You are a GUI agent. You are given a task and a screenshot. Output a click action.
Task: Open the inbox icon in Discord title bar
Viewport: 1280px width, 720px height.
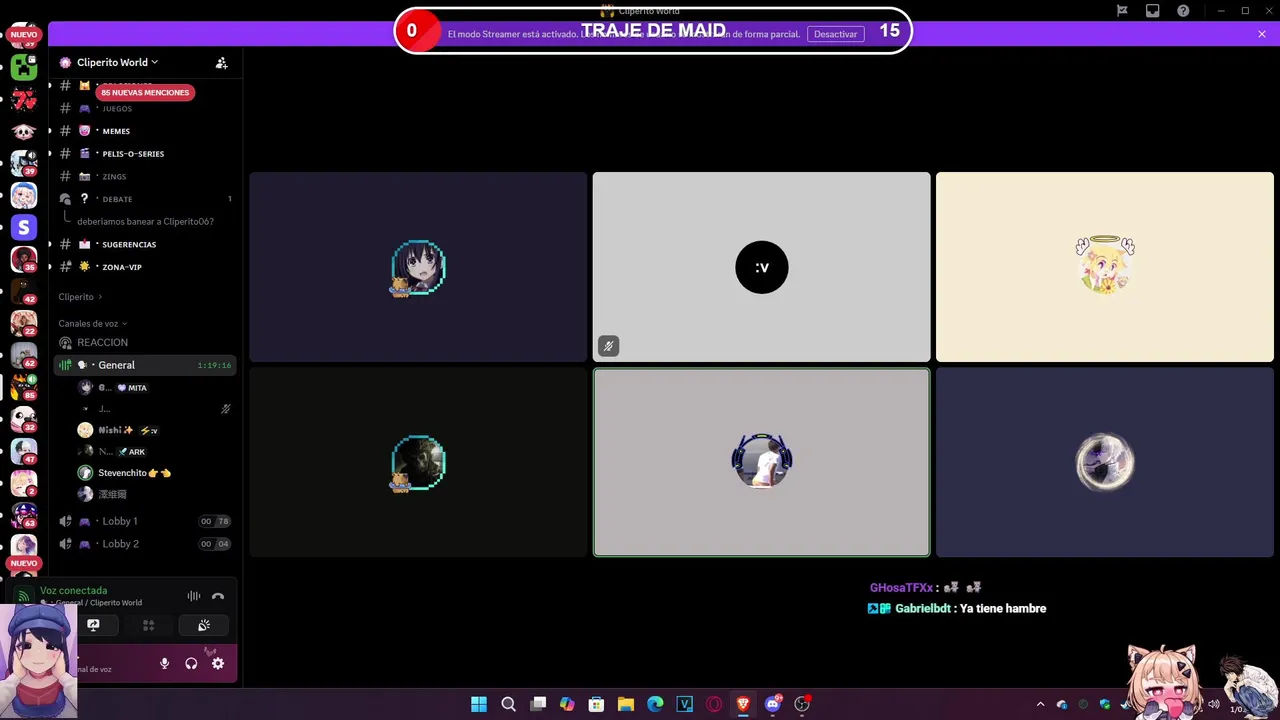[1153, 11]
